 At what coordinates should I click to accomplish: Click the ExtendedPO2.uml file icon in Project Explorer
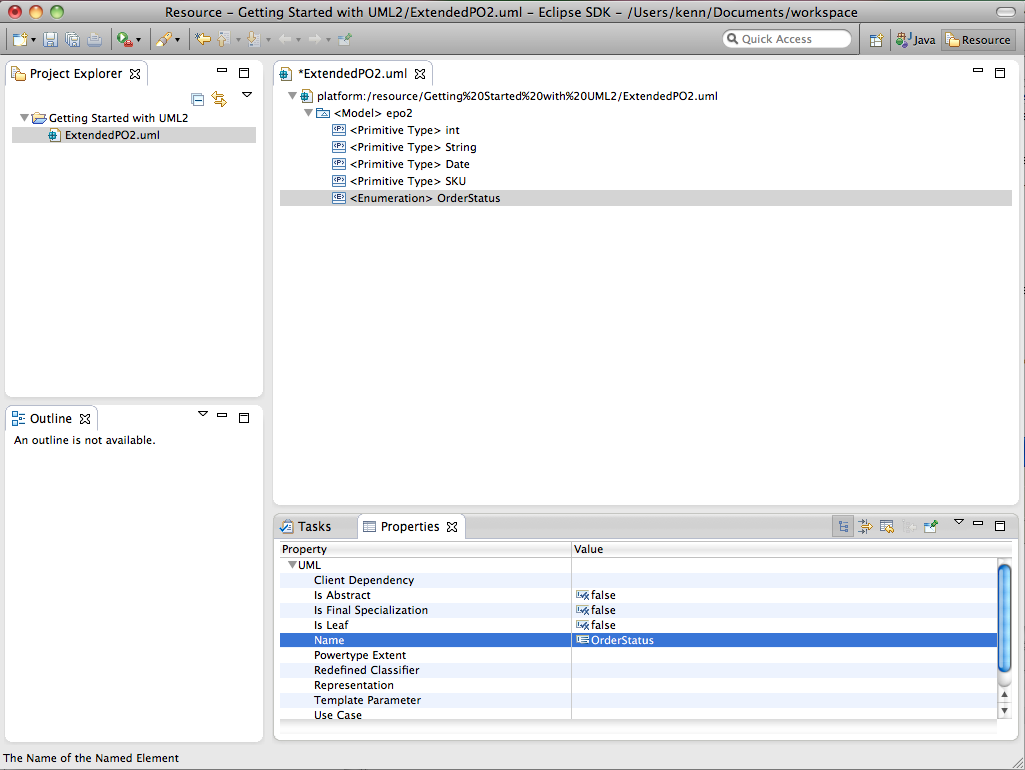[54, 135]
